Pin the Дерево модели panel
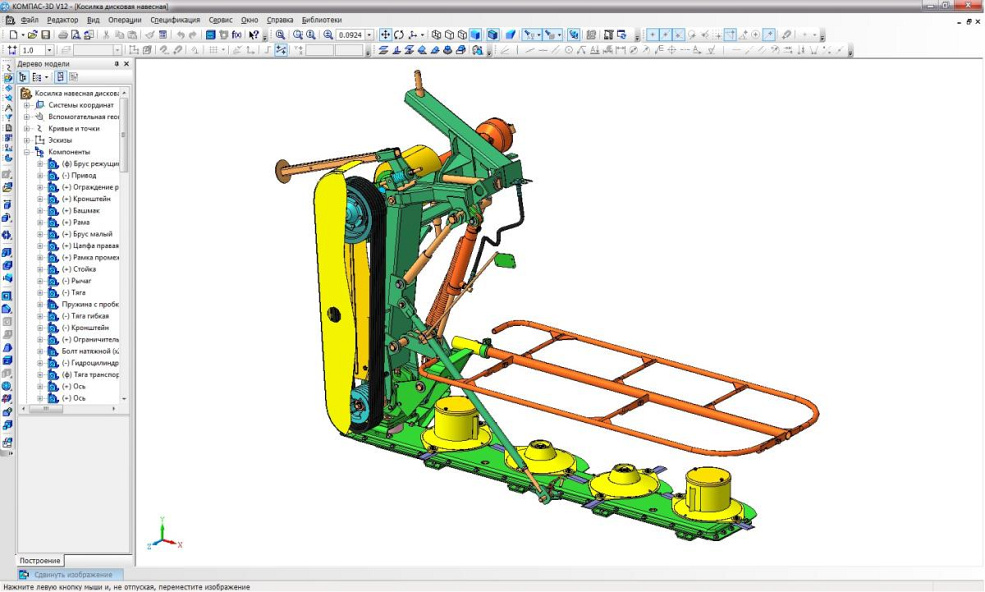This screenshot has width=985, height=592. tap(116, 64)
